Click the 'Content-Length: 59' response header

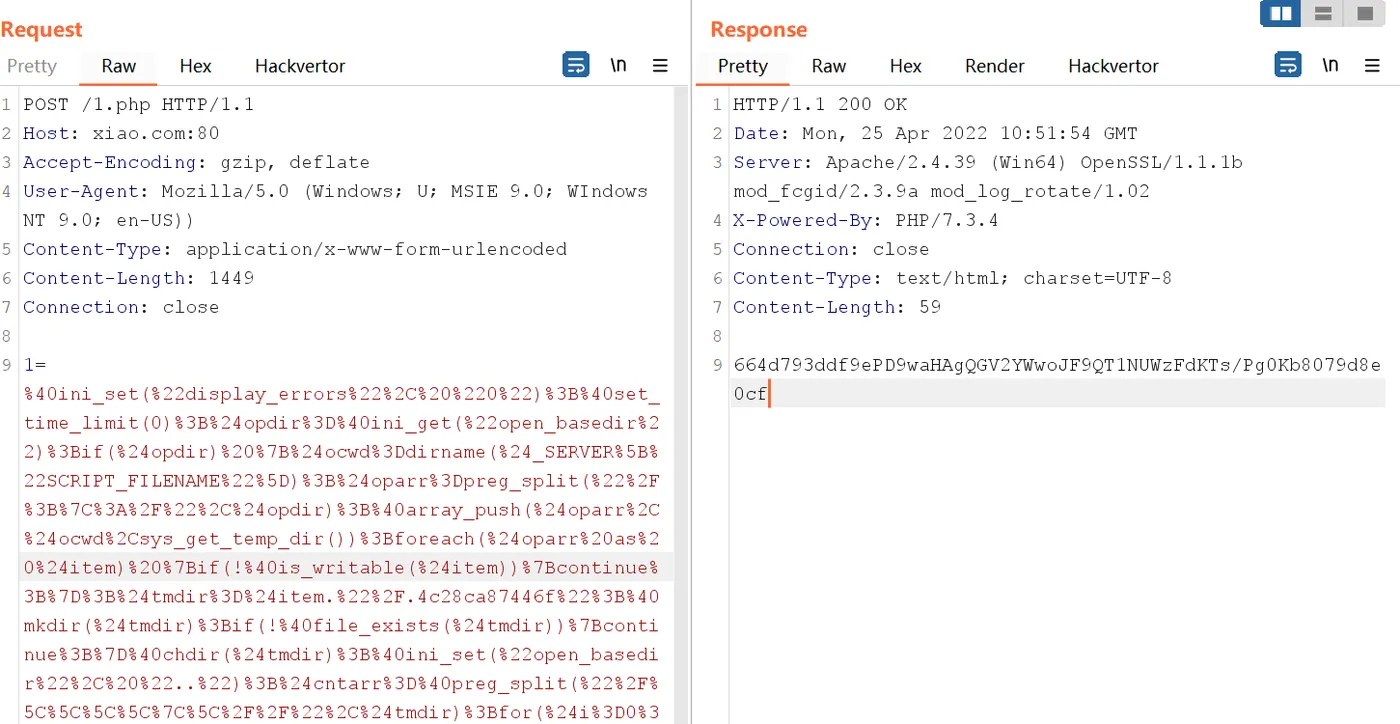click(x=837, y=307)
